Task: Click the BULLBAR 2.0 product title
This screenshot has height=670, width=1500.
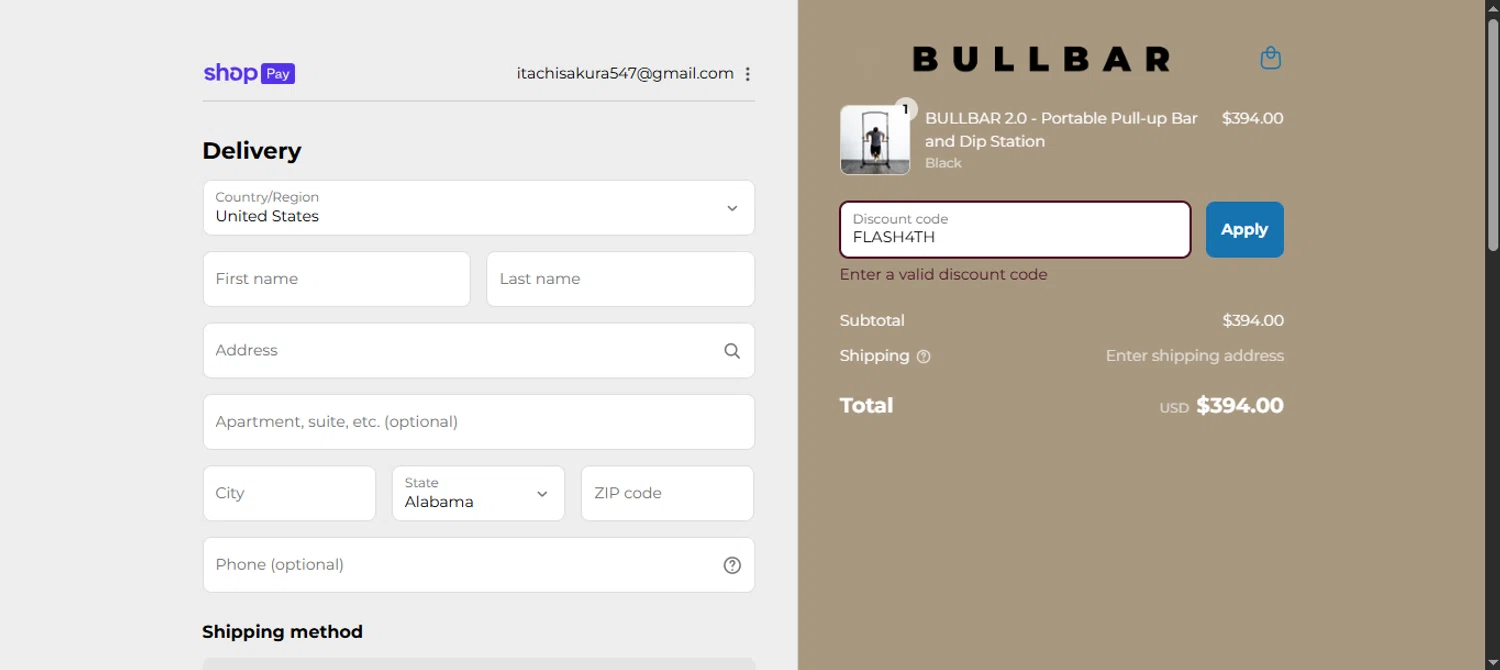Action: [x=1061, y=130]
